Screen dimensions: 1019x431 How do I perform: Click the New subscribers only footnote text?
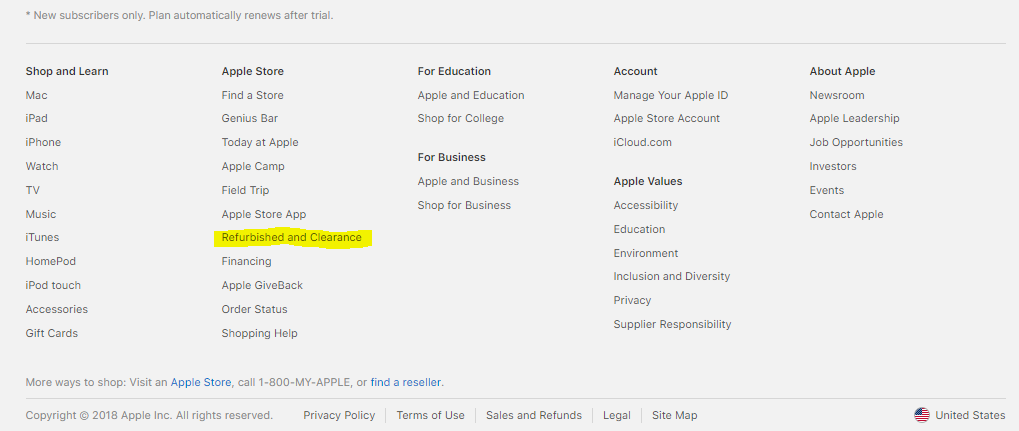[x=179, y=15]
